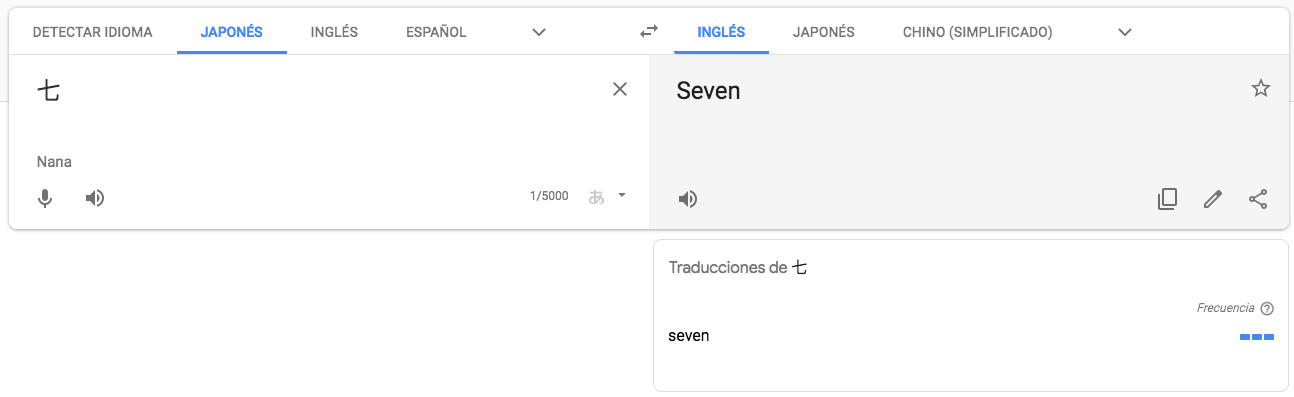Suggest an edit with pencil icon
1294x397 pixels.
1213,199
